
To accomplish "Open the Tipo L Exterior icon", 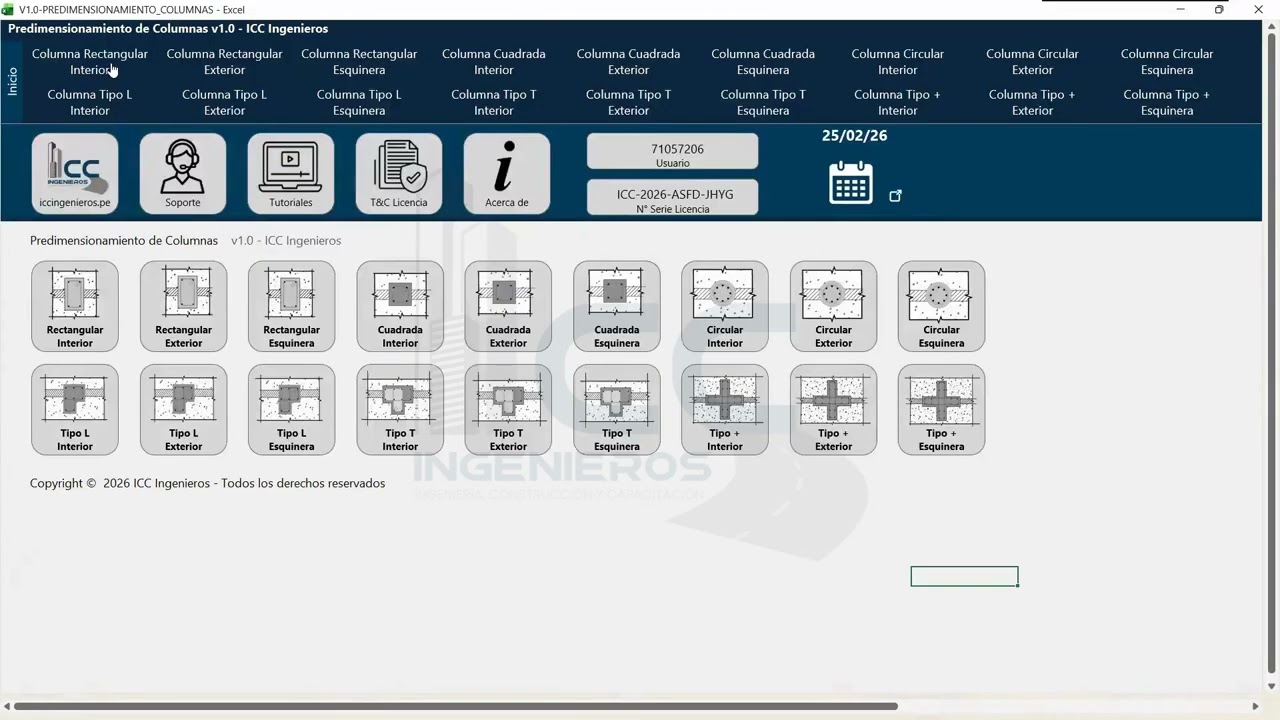I will point(183,410).
